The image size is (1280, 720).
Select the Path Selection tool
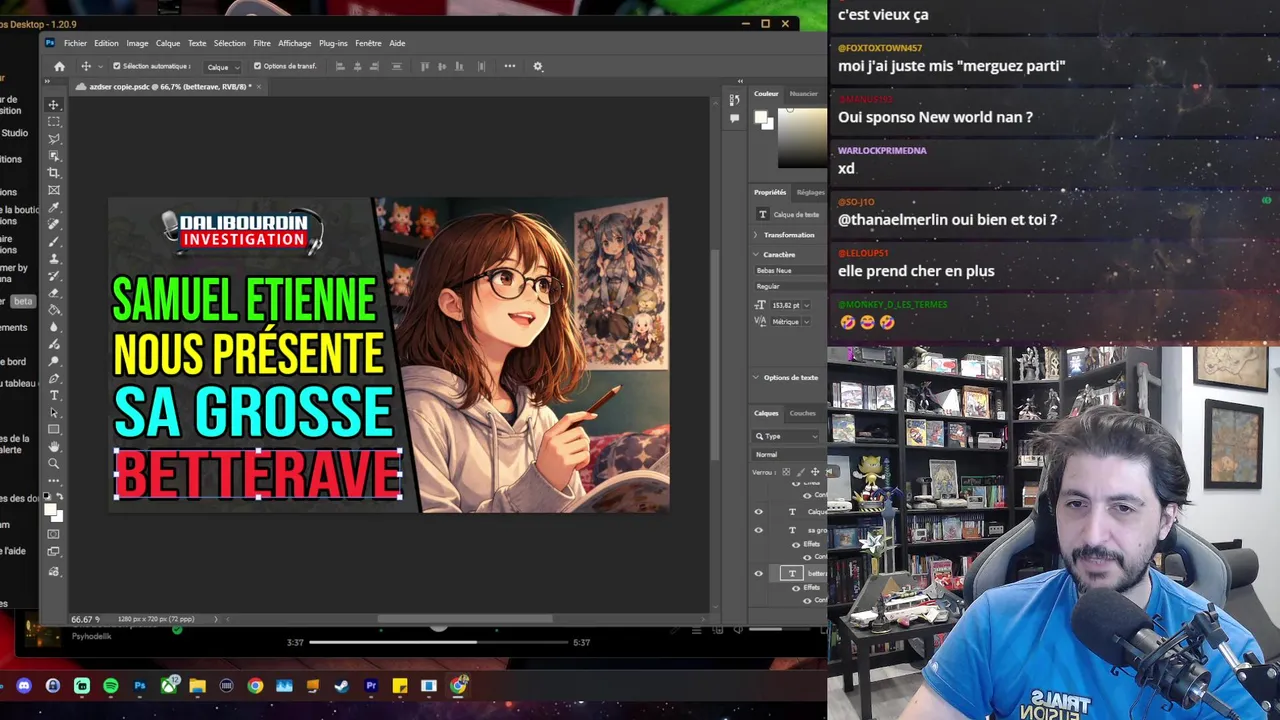tap(54, 412)
